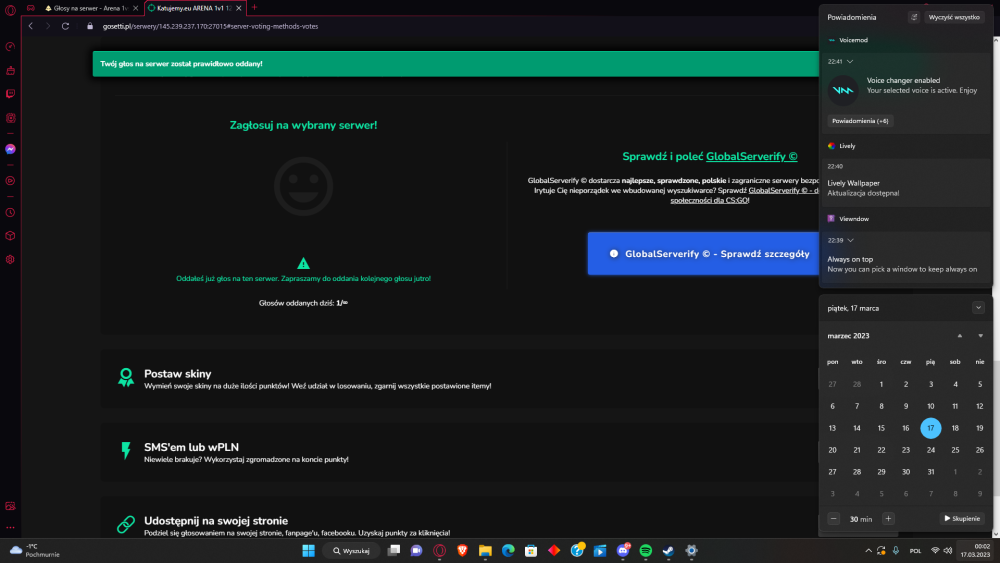Open History clock icon in sidebar
This screenshot has height=563, width=1000.
point(10,212)
